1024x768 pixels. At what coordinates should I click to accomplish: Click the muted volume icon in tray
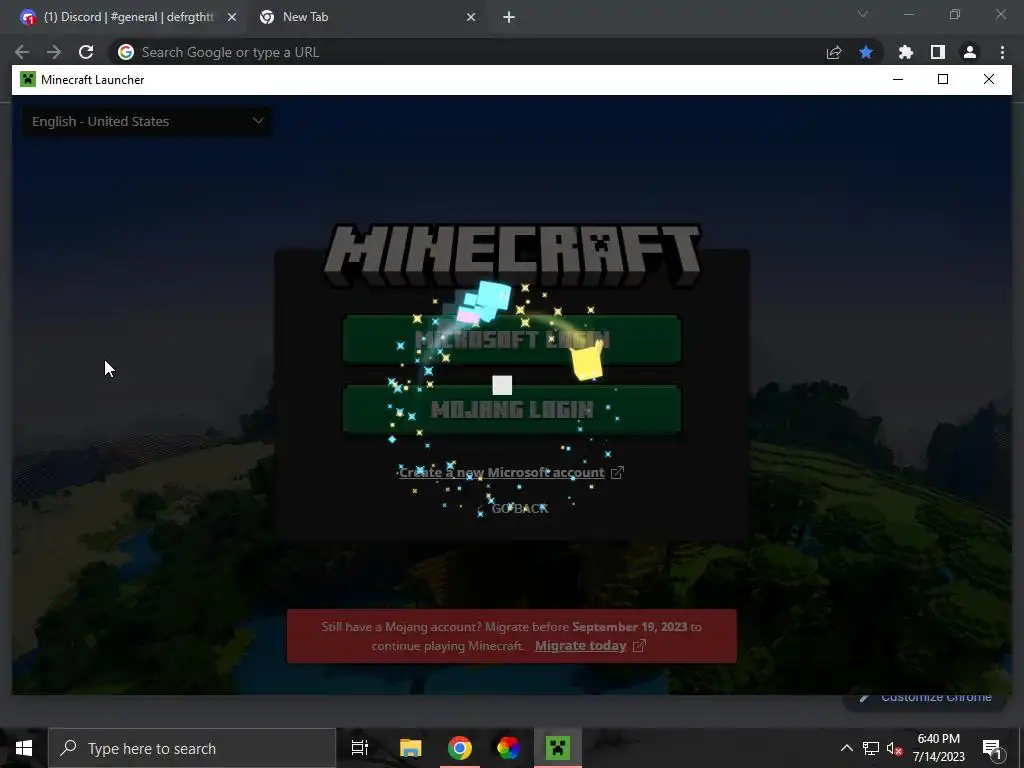click(895, 748)
